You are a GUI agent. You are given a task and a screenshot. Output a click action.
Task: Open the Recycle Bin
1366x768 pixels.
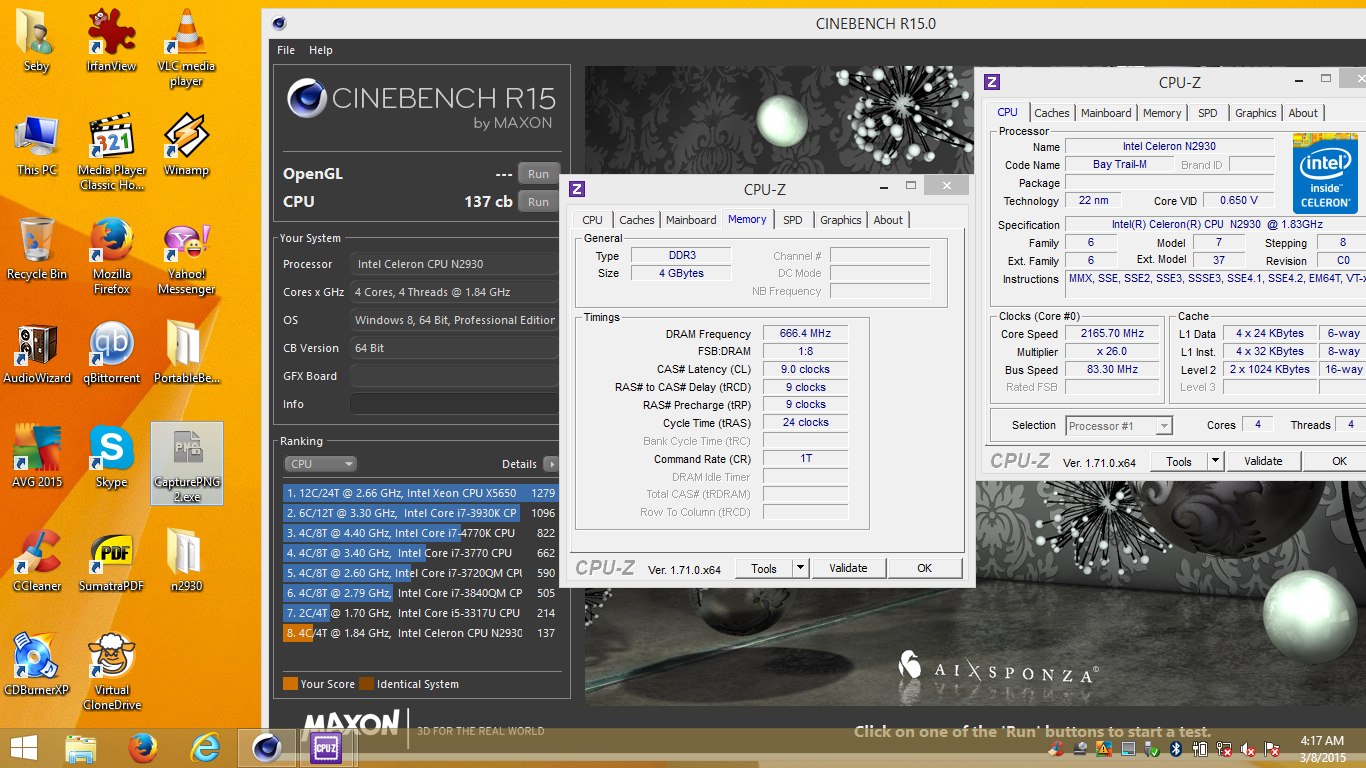click(x=36, y=249)
